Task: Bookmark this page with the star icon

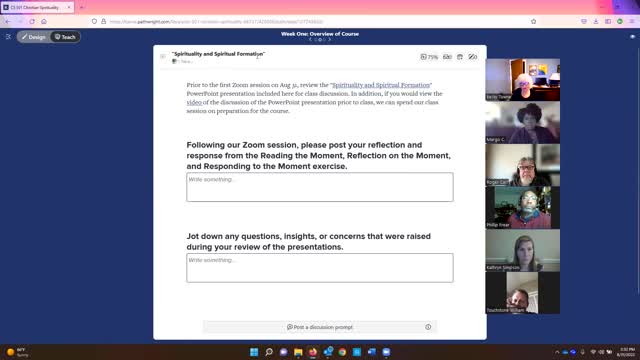Action: click(x=533, y=21)
